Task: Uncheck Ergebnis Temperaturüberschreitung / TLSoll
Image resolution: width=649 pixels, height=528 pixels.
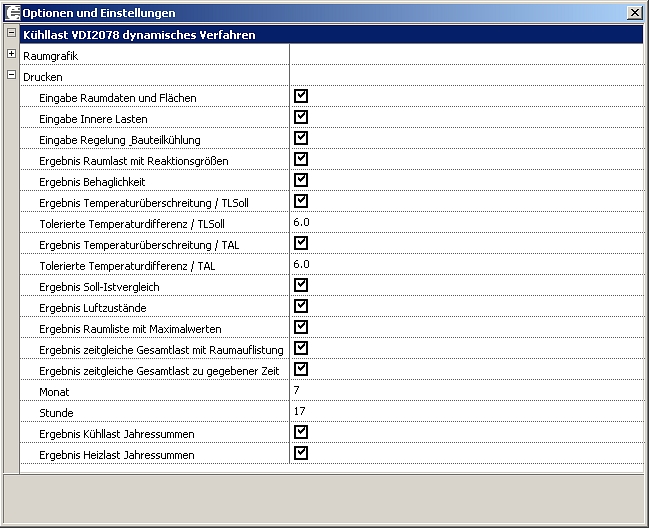Action: coord(301,201)
